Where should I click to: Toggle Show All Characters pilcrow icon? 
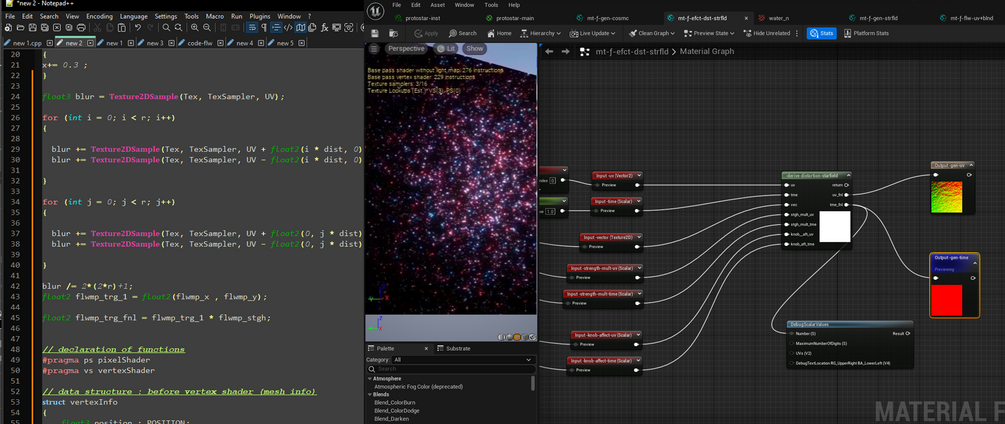pos(263,28)
